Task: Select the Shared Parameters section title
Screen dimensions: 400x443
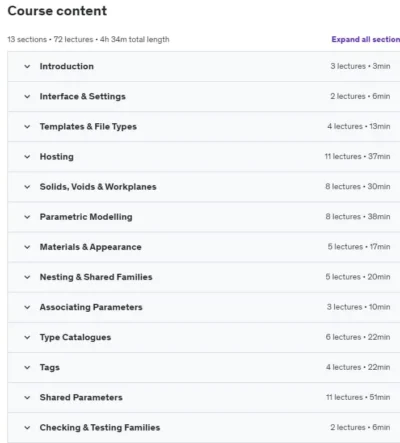Action: [x=81, y=397]
